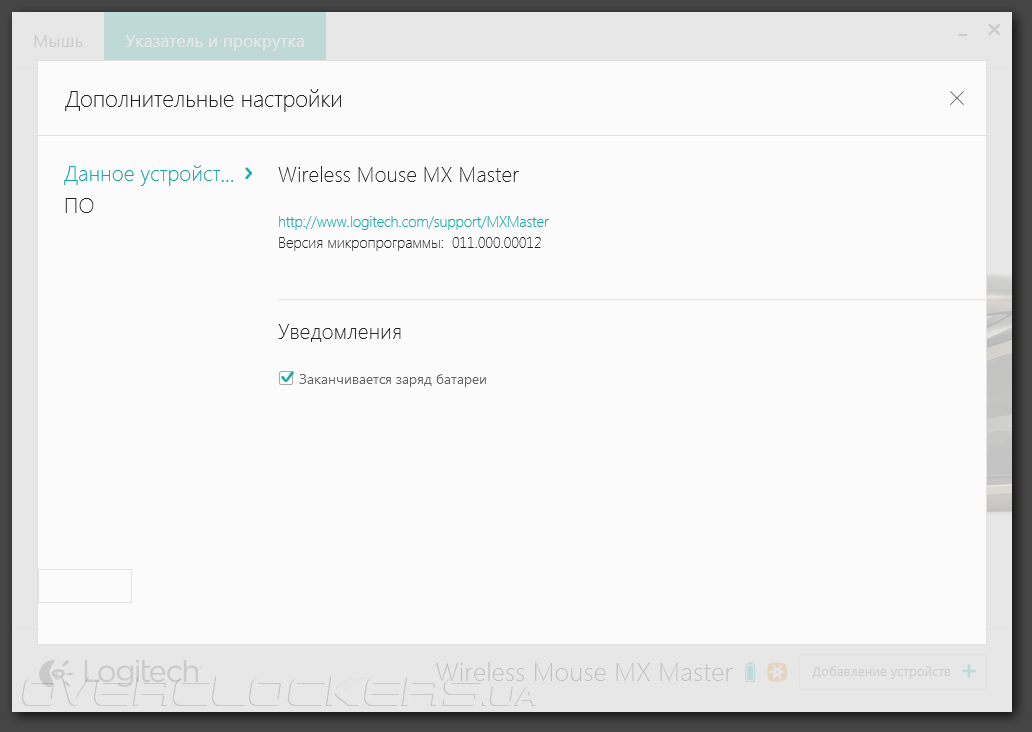The height and width of the screenshot is (732, 1032).
Task: Click Добавление устройств button
Action: click(x=892, y=671)
